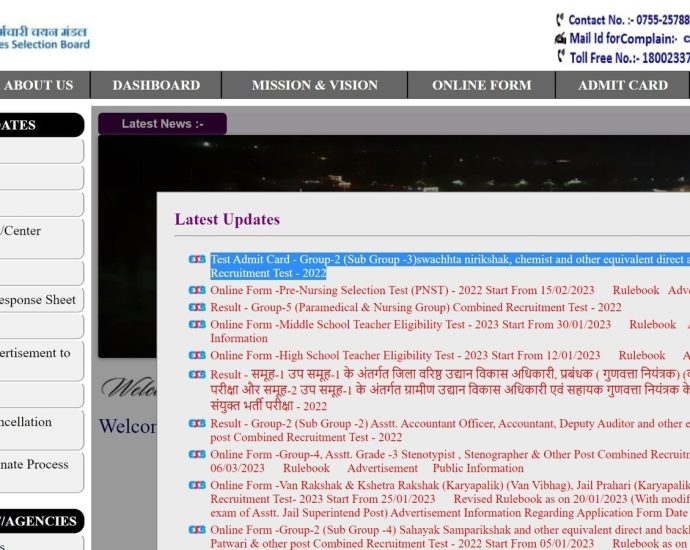Go to MISSION & VISION page
This screenshot has height=550, width=690.
tap(314, 85)
